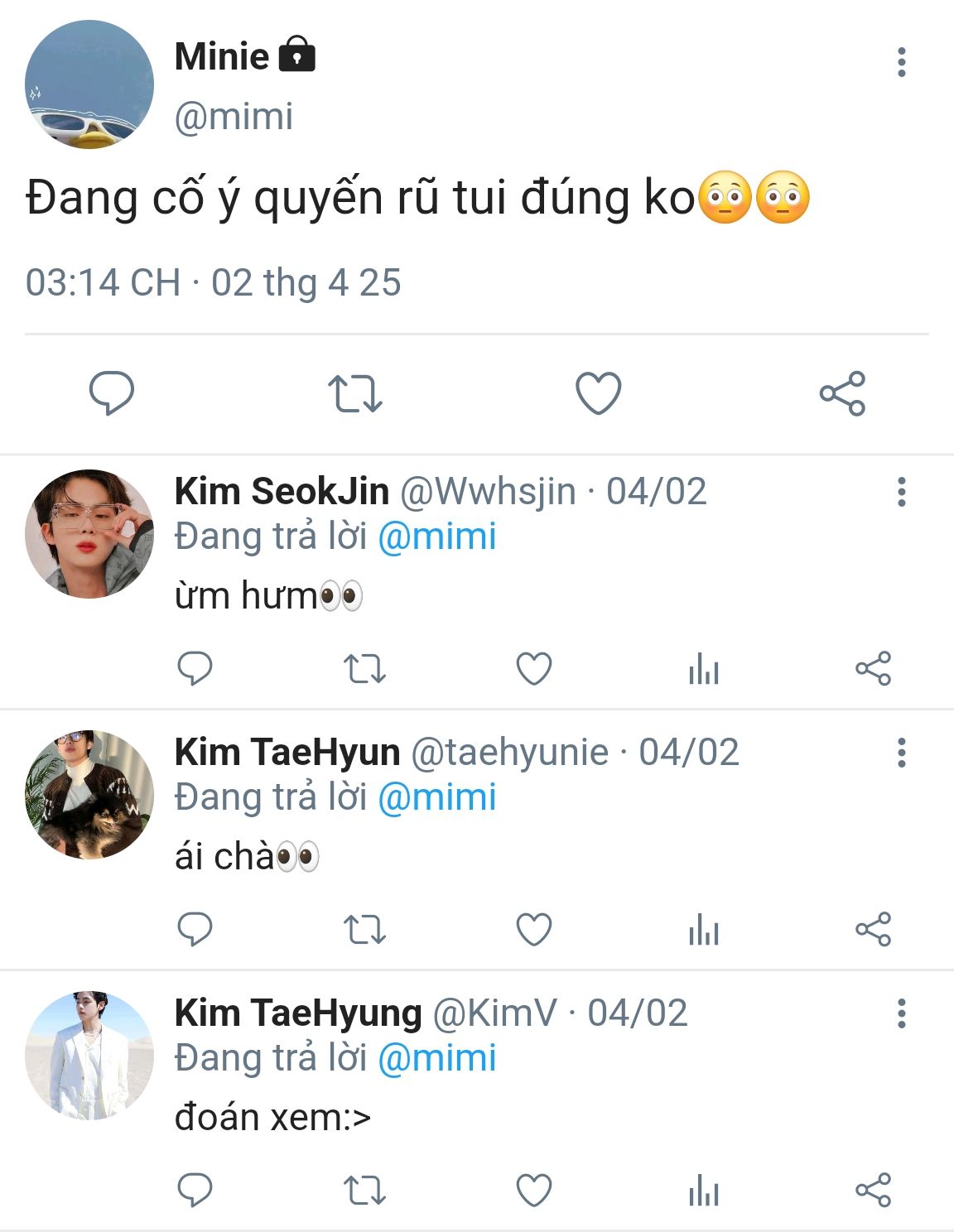Share Kim SeokJin's reply
Image resolution: width=954 pixels, height=1232 pixels.
873,668
